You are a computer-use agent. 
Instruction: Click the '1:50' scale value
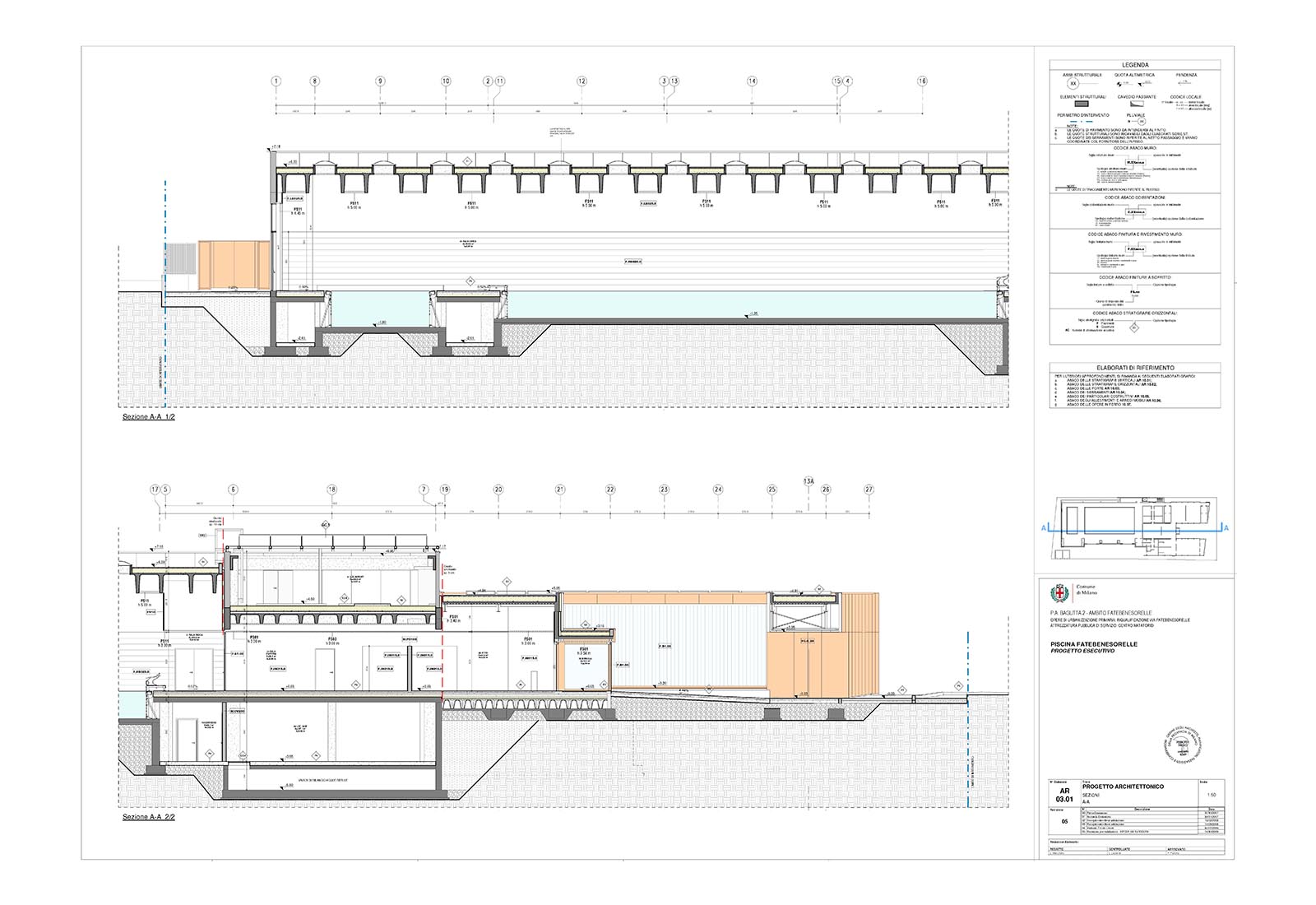(1211, 795)
